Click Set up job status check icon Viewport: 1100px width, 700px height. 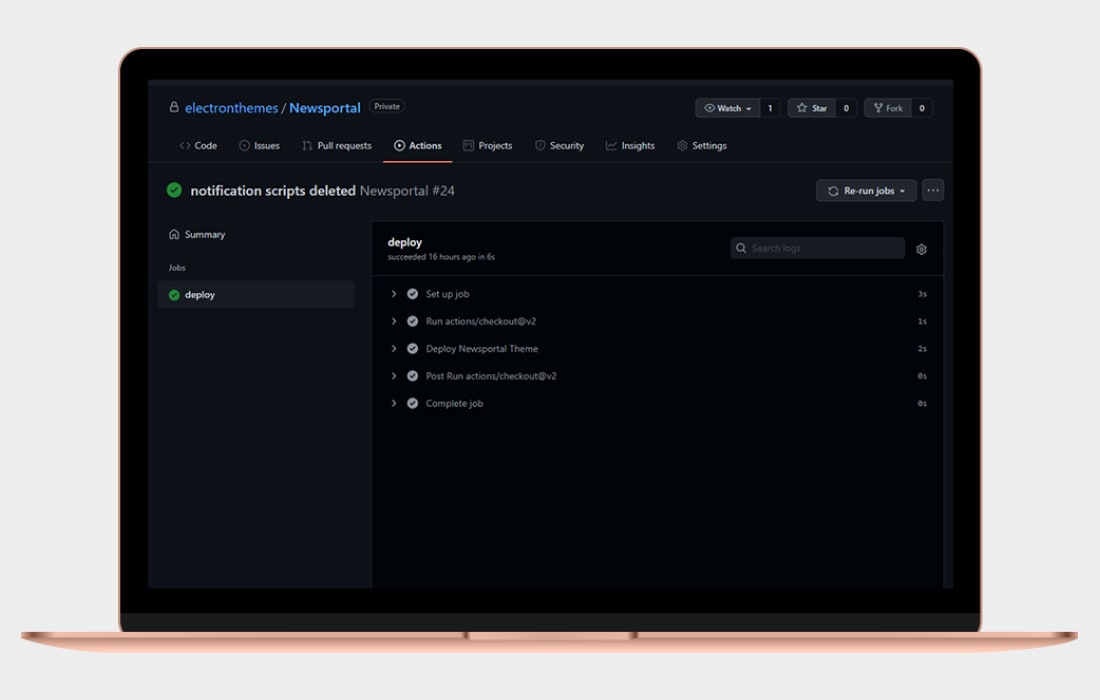point(412,294)
